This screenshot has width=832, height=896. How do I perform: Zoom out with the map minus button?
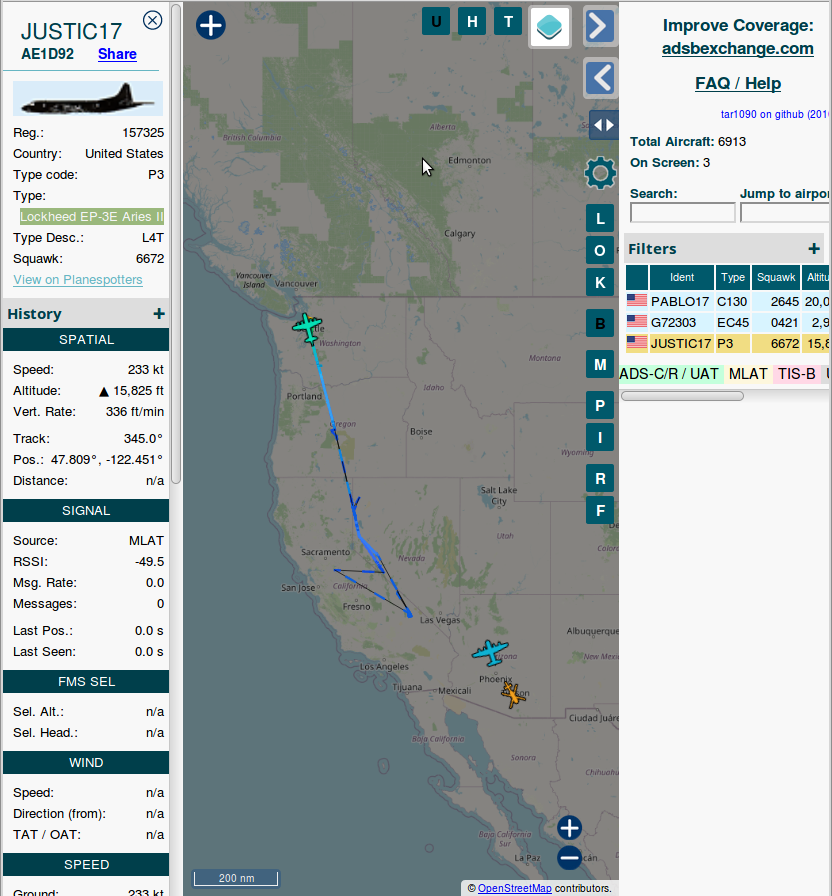(x=569, y=858)
